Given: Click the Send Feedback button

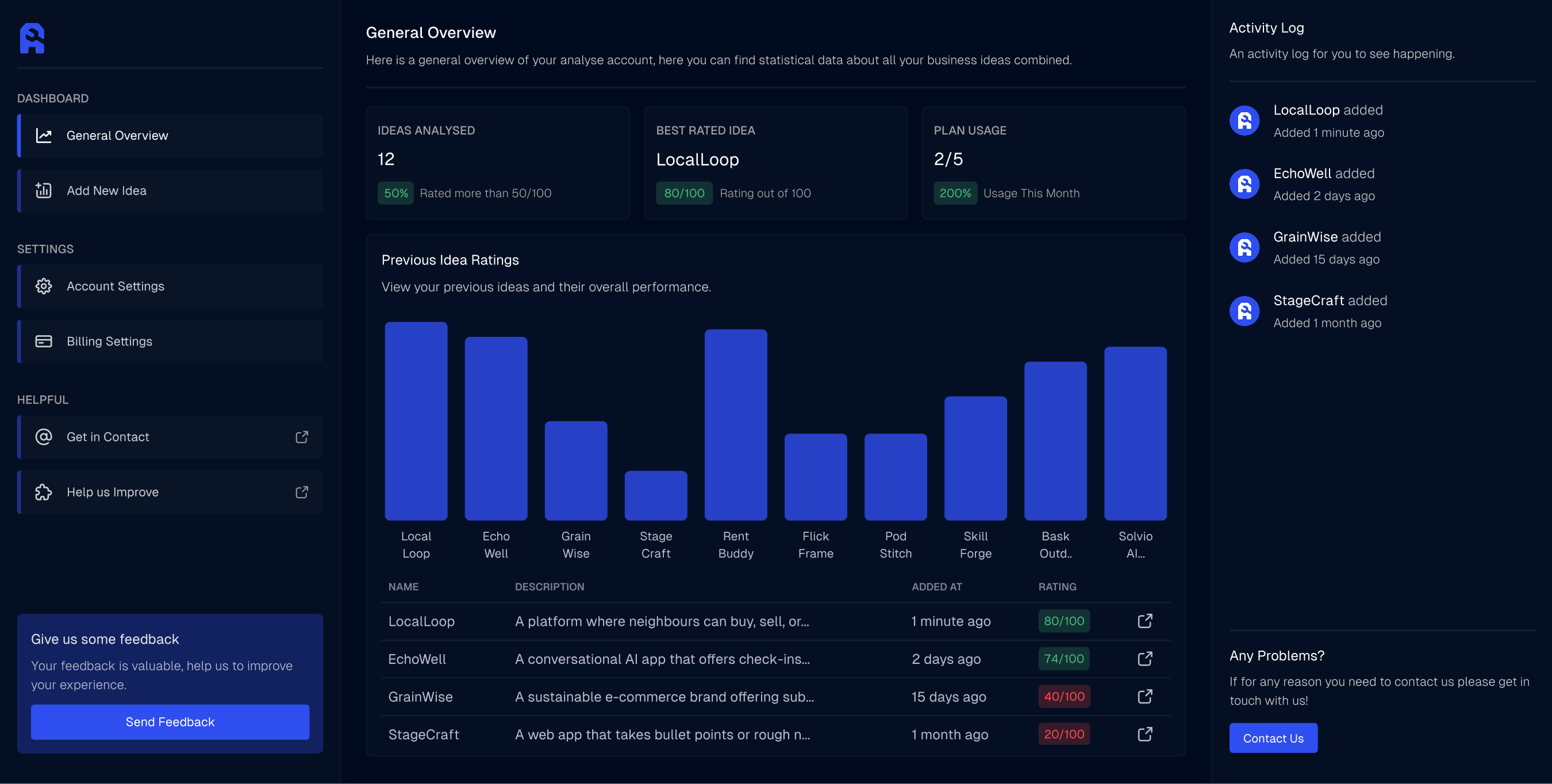Looking at the screenshot, I should (x=170, y=721).
